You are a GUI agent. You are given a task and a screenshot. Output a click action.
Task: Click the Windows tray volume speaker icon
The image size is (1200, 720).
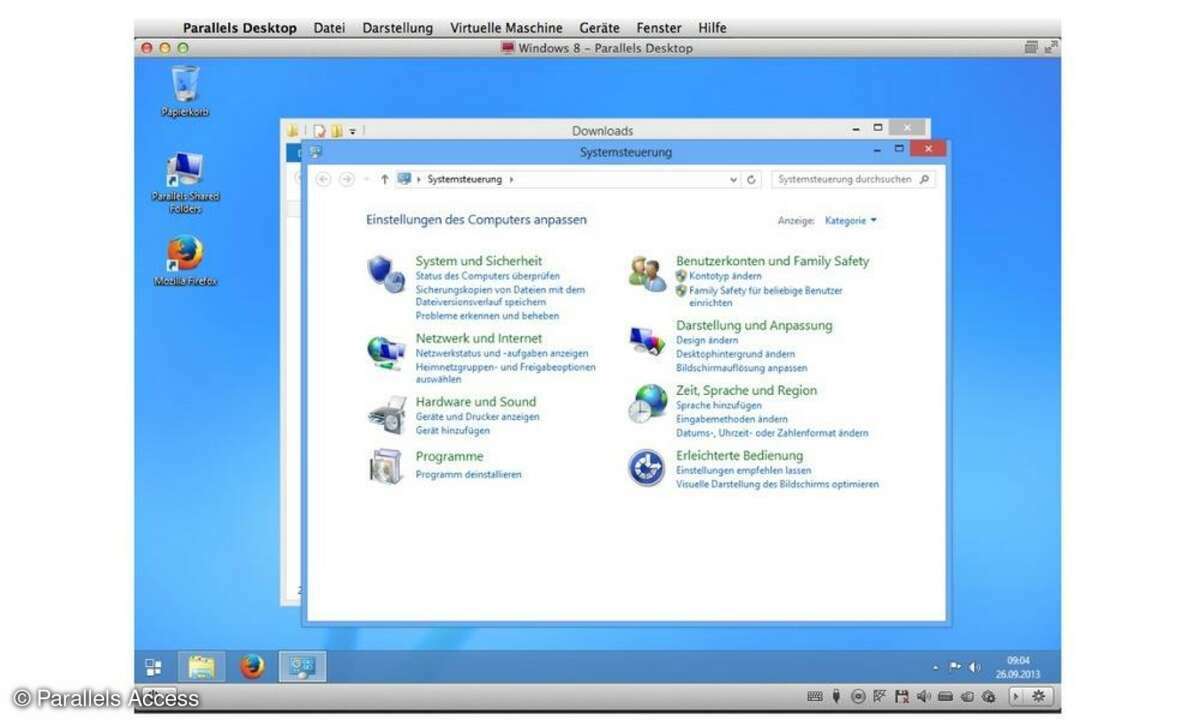(975, 667)
